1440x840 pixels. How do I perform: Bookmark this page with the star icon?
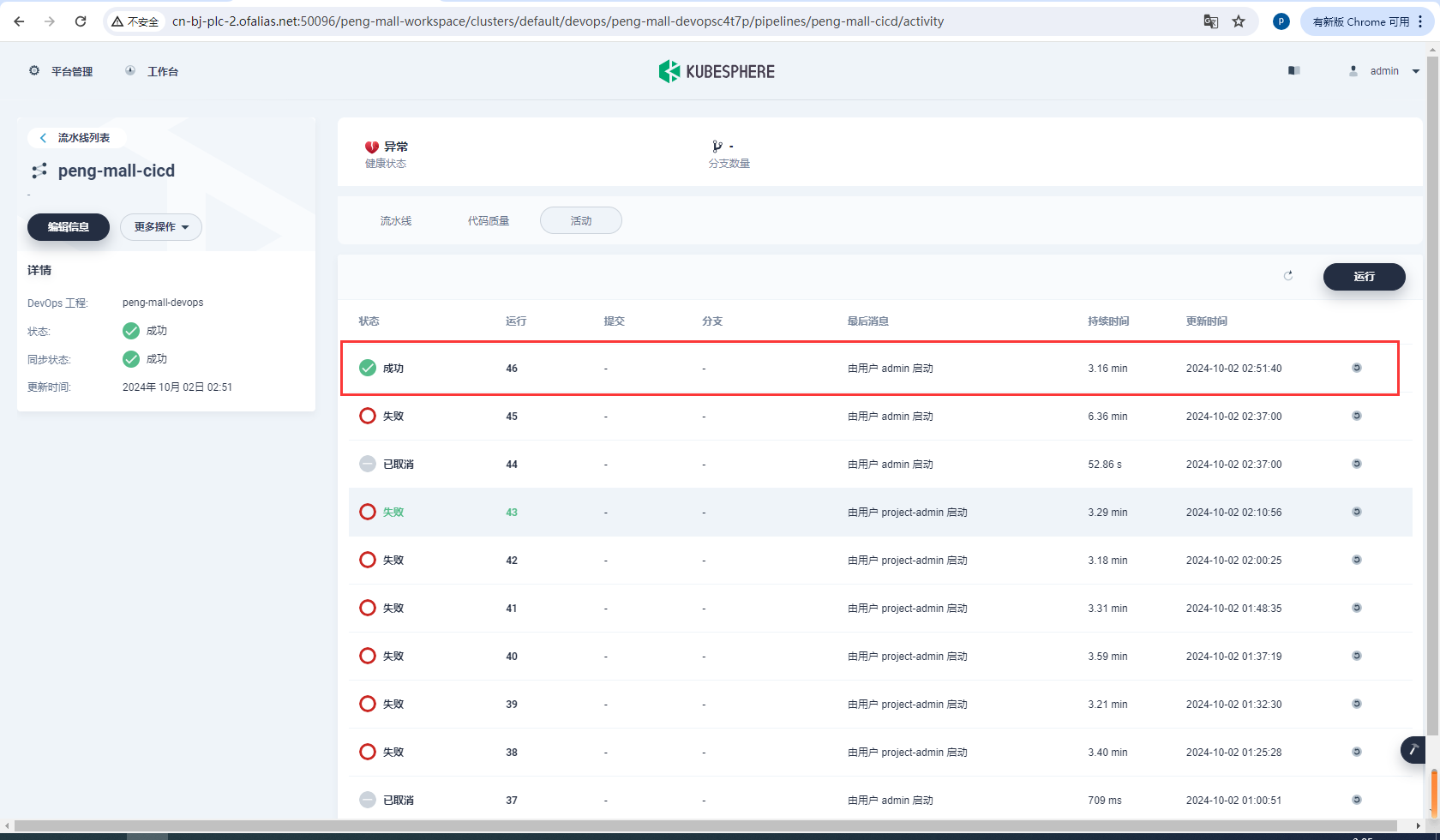click(x=1239, y=21)
